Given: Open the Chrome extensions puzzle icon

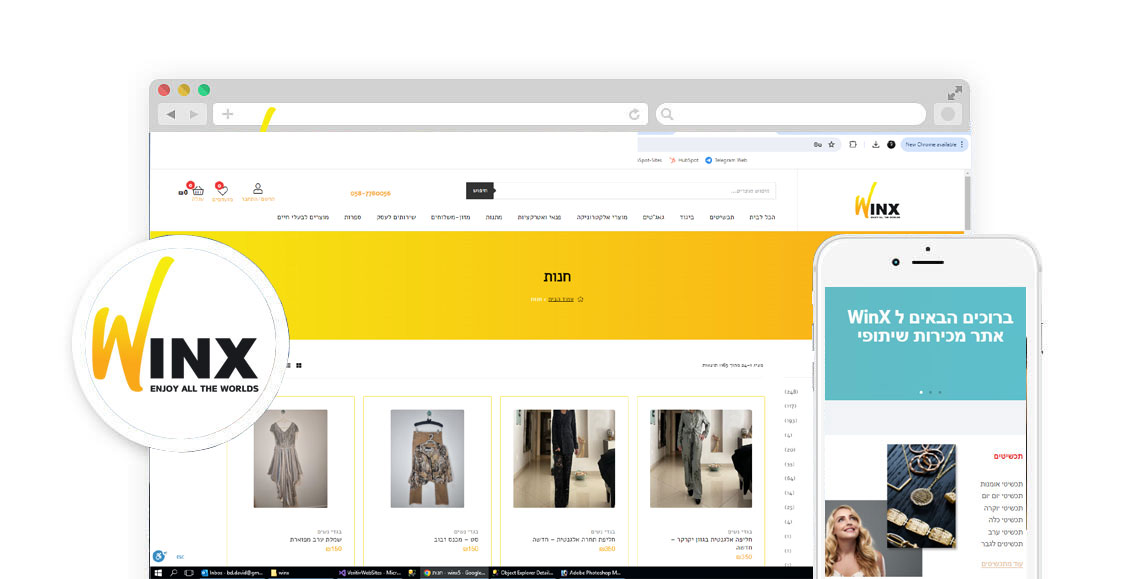Looking at the screenshot, I should tap(853, 145).
